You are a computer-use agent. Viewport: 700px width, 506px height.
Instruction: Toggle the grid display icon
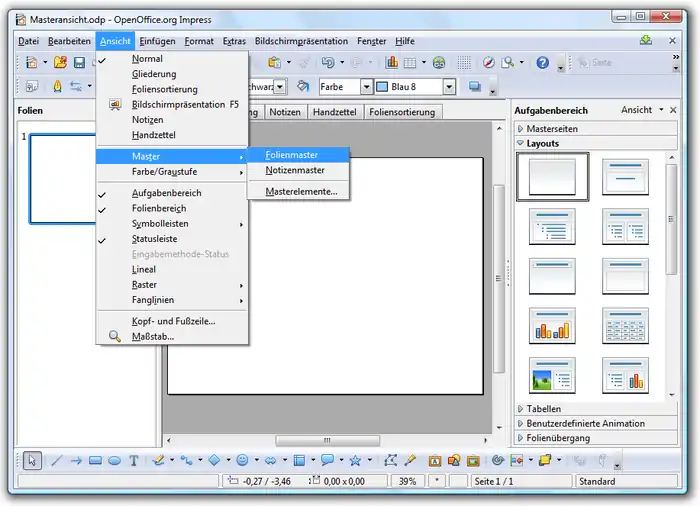click(x=464, y=63)
